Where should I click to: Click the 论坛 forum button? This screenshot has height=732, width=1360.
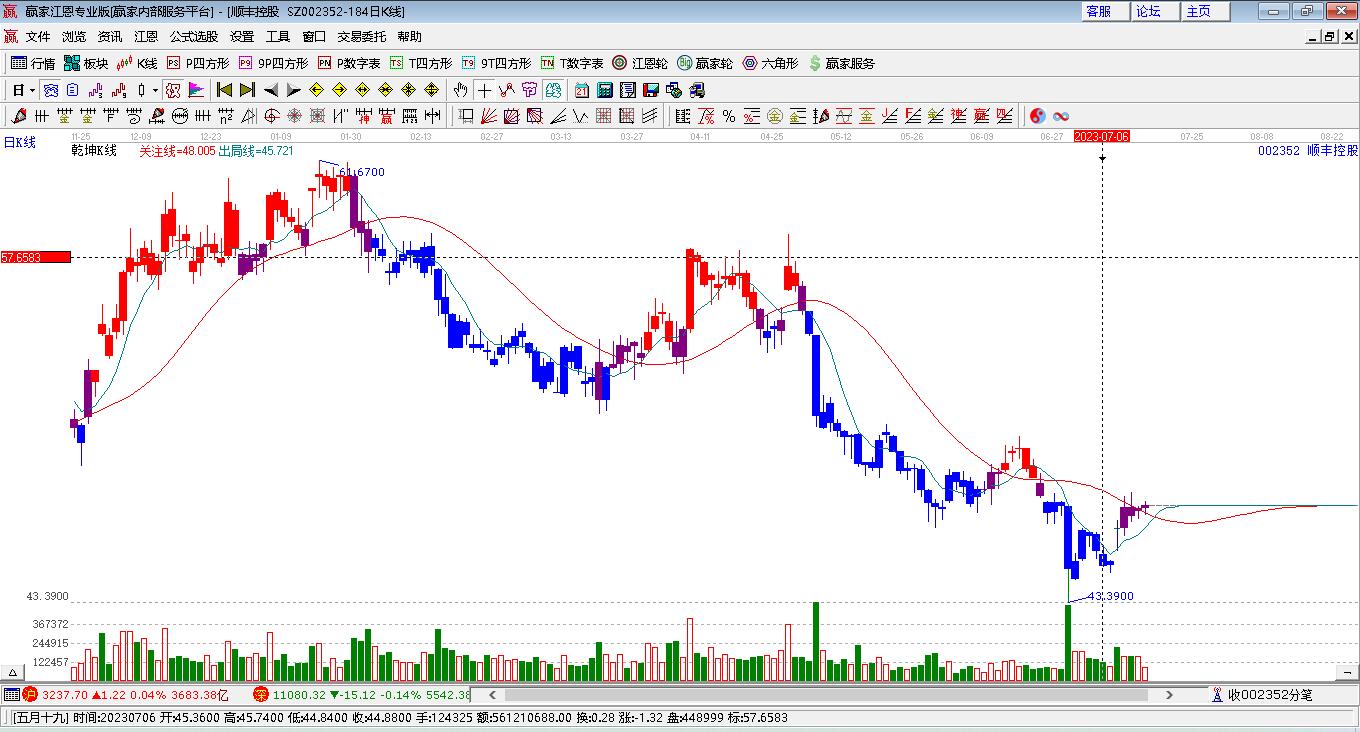click(1154, 11)
